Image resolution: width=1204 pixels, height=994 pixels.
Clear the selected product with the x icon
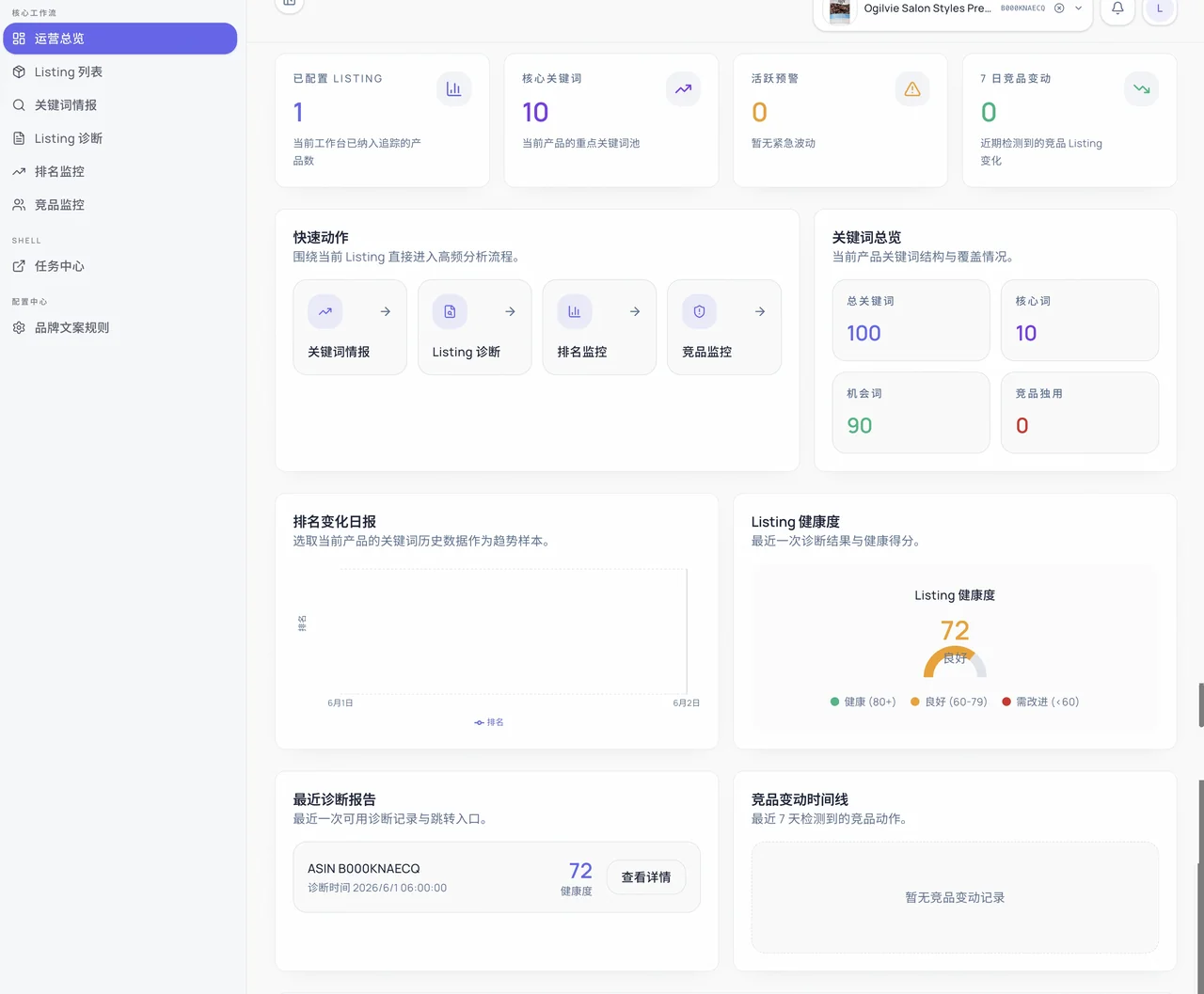coord(1059,8)
